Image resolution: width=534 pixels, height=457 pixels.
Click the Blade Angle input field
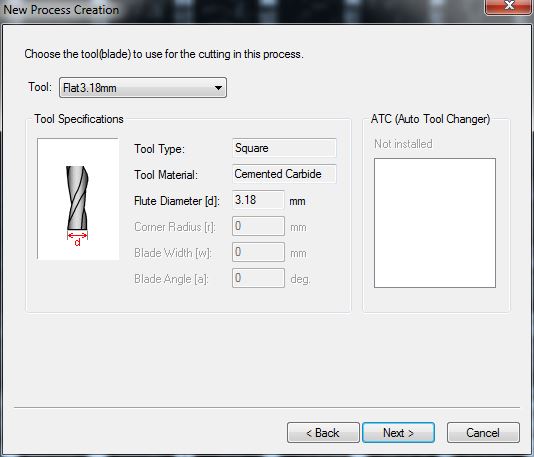tap(258, 278)
